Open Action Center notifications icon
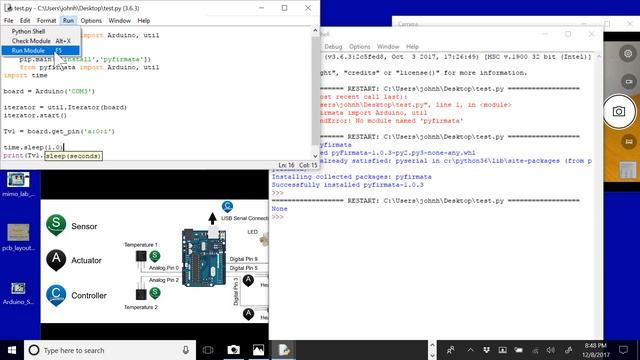Viewport: 640px width, 360px height. point(623,350)
